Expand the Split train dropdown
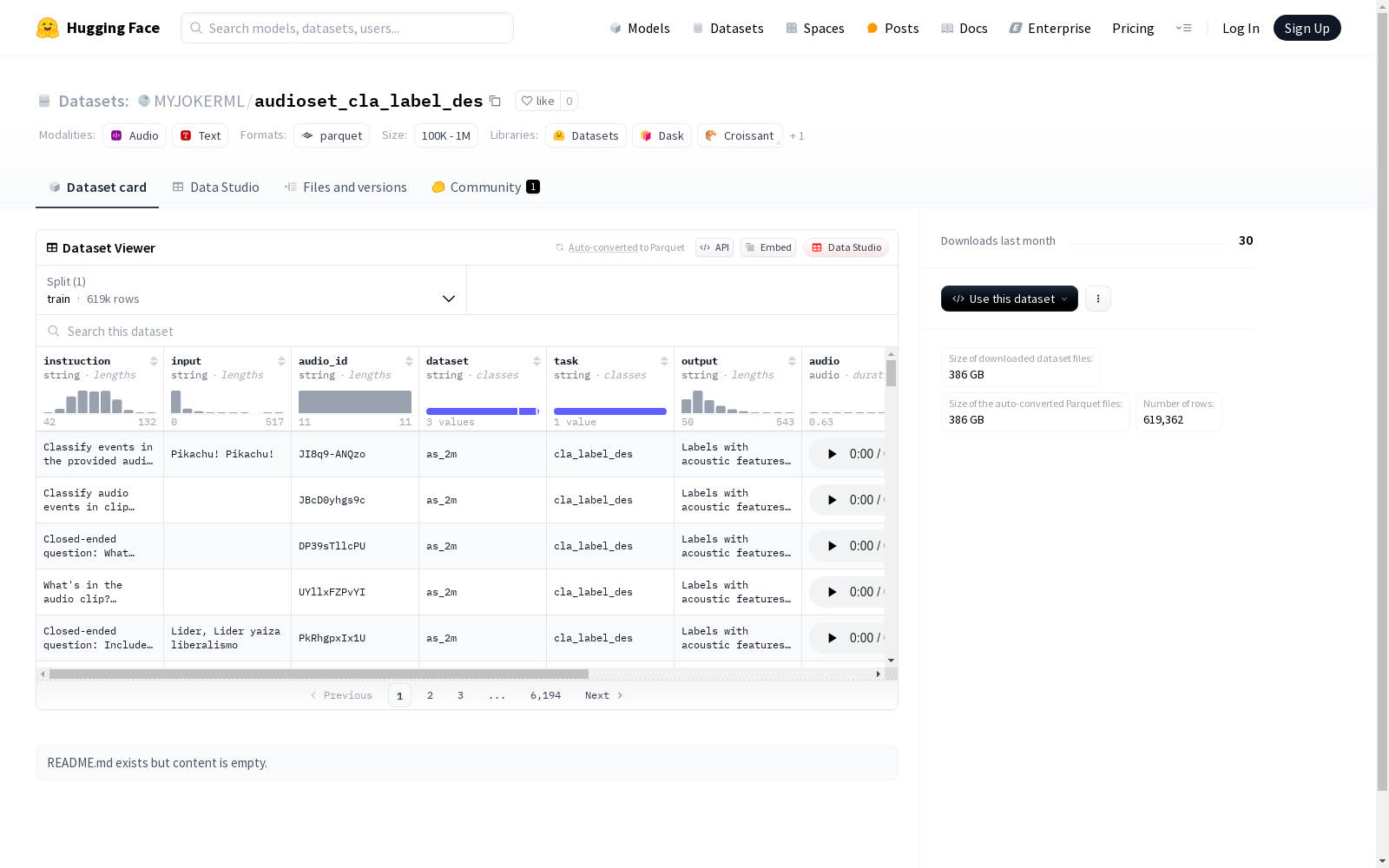Screen dimensions: 1389x868 252,290
